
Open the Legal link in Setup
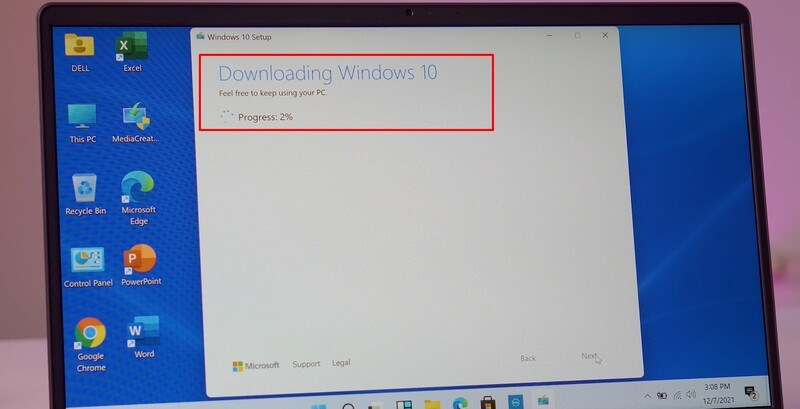(341, 363)
